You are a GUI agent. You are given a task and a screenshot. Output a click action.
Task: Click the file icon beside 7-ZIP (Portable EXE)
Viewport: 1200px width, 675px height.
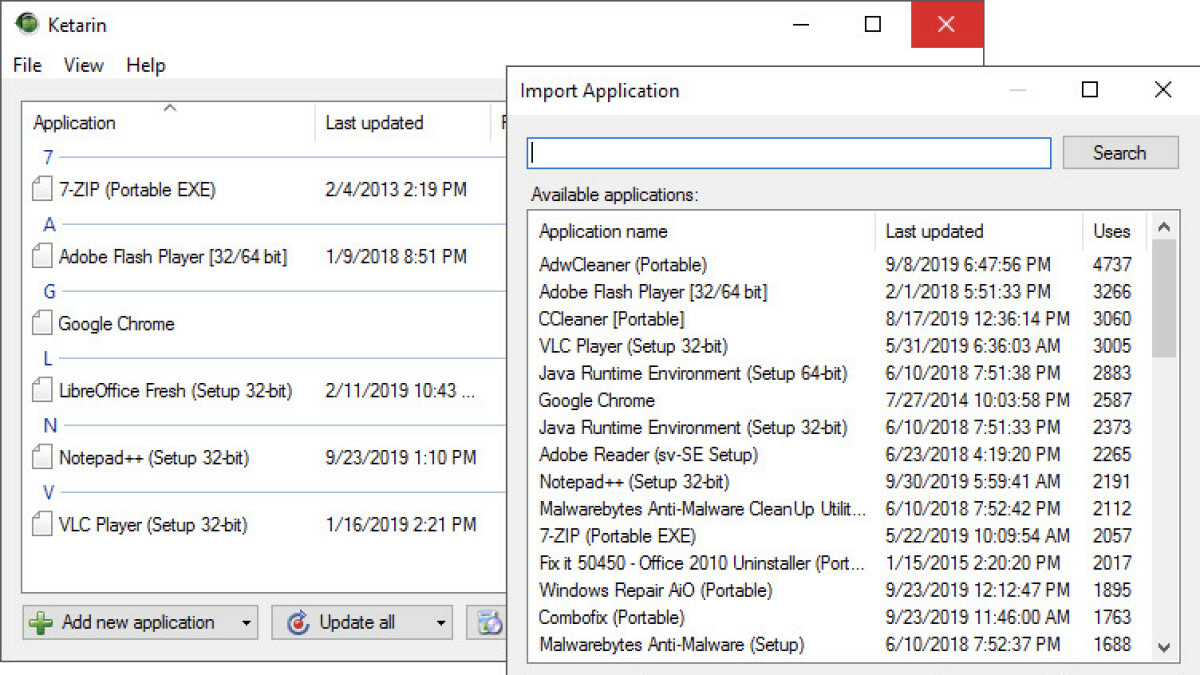[x=41, y=189]
